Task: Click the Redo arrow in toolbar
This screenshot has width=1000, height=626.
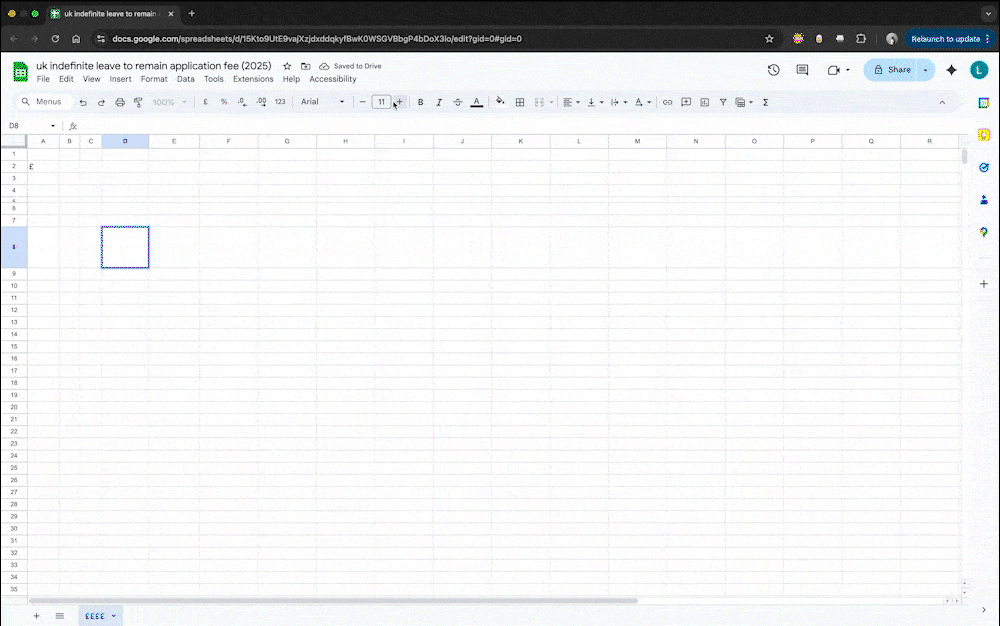Action: [x=101, y=102]
